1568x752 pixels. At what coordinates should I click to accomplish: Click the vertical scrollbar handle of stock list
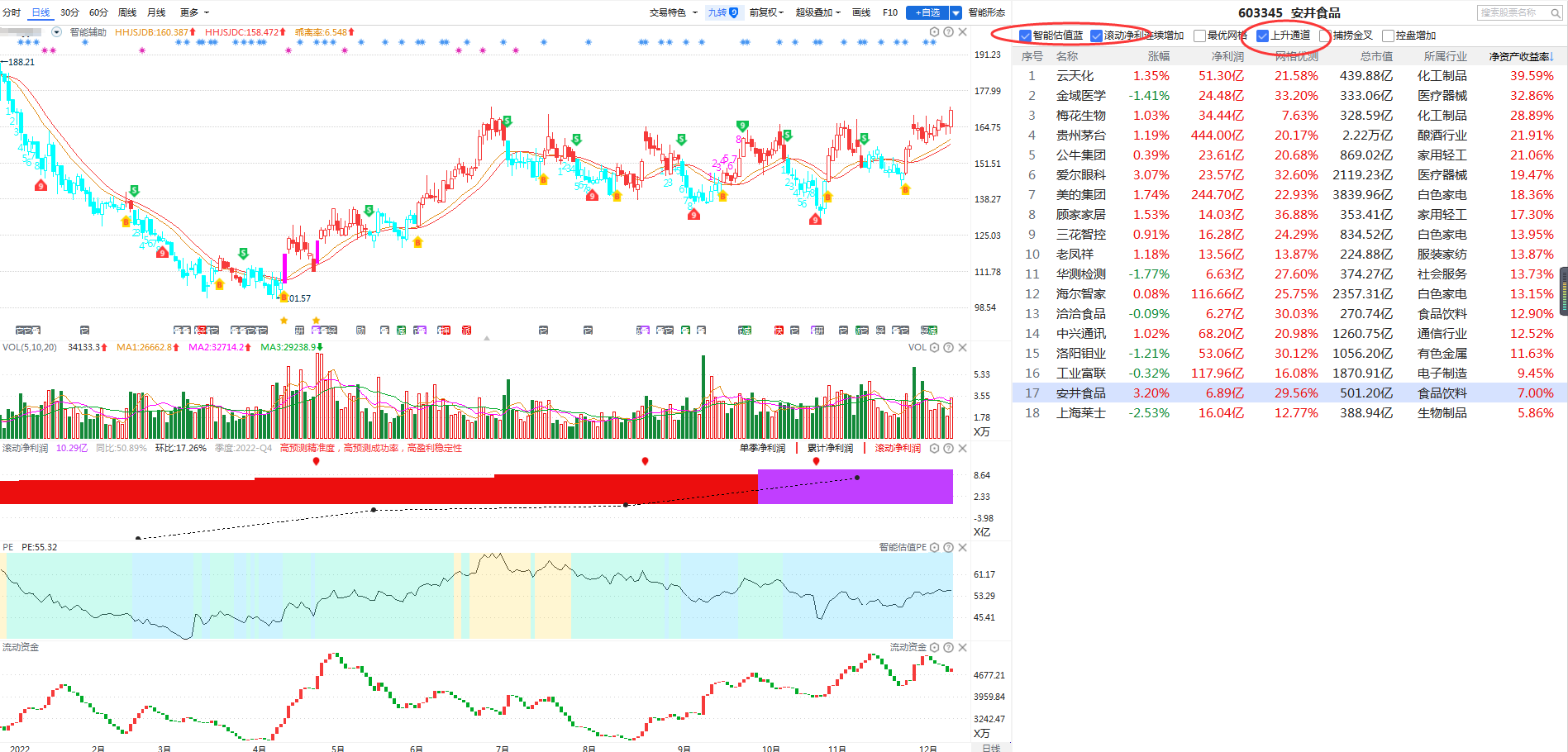point(1563,291)
